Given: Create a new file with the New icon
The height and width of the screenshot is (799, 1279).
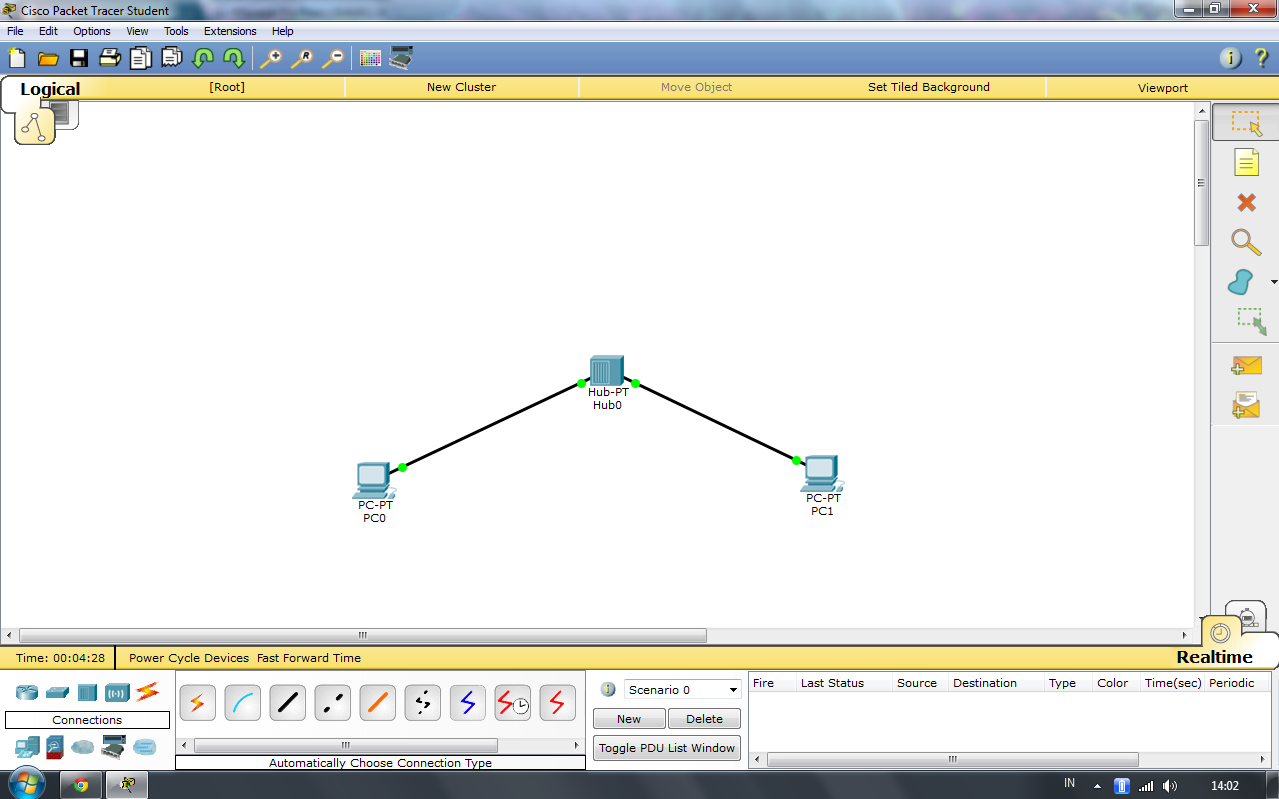Looking at the screenshot, I should pos(17,58).
